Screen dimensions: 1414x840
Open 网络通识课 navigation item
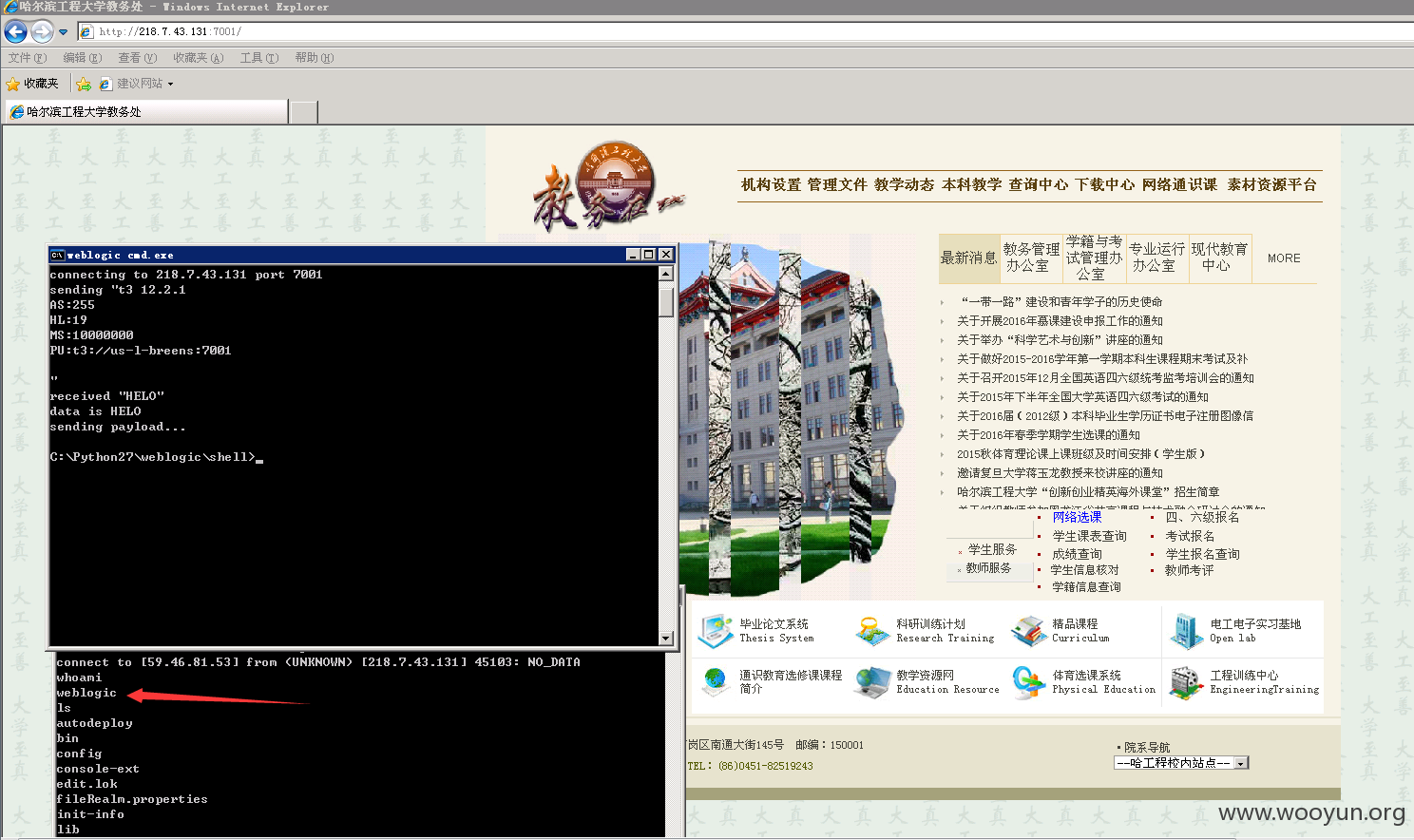[1179, 184]
